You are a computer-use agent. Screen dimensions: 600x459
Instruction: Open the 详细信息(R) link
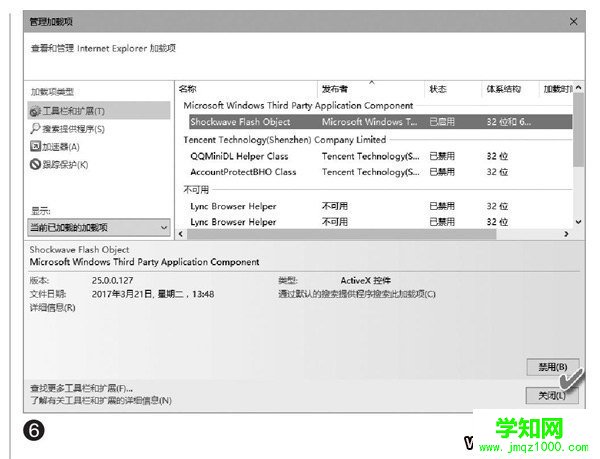click(52, 308)
